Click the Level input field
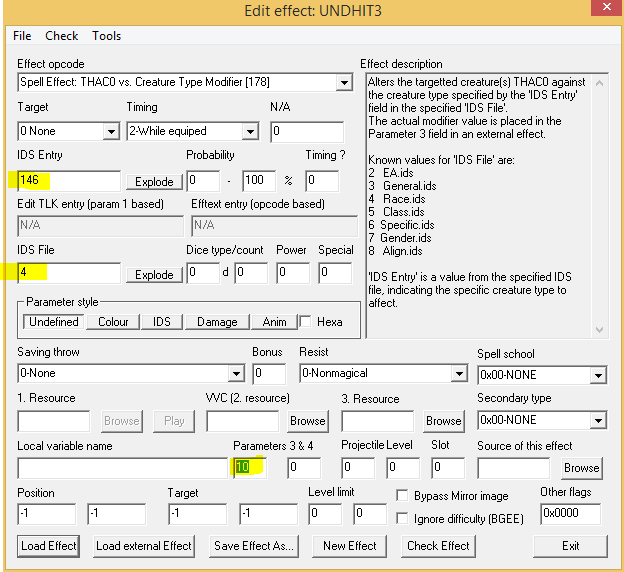624x572 pixels. coord(403,468)
